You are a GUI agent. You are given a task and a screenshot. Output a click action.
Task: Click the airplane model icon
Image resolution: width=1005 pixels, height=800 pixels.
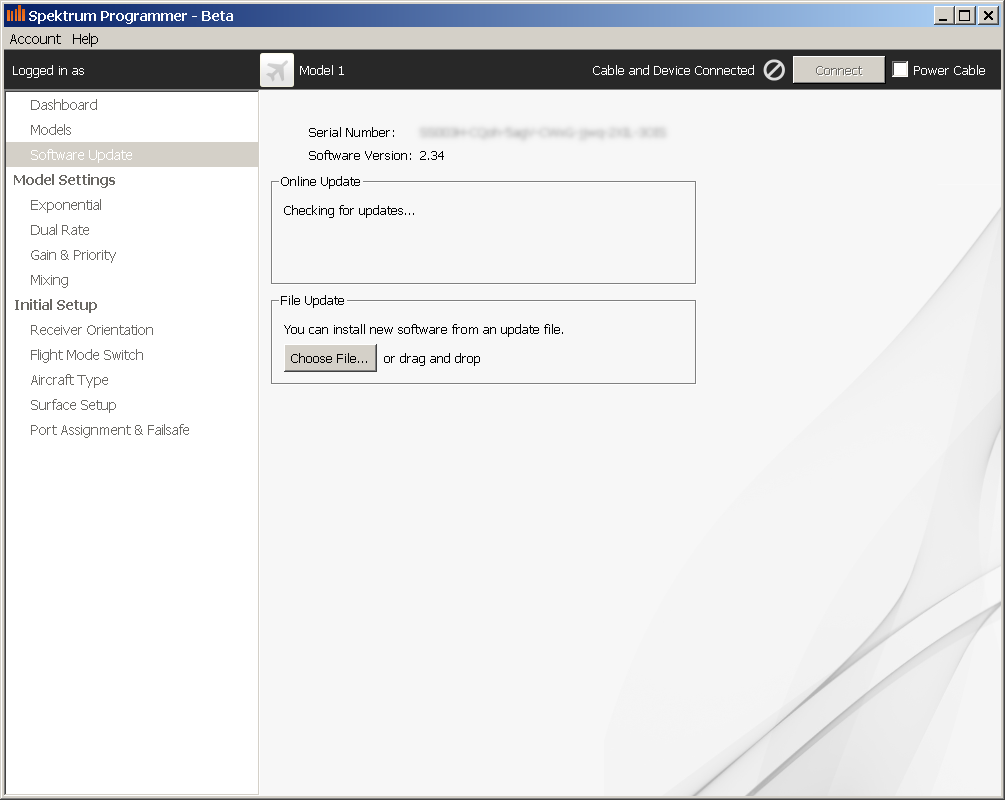pyautogui.click(x=277, y=70)
